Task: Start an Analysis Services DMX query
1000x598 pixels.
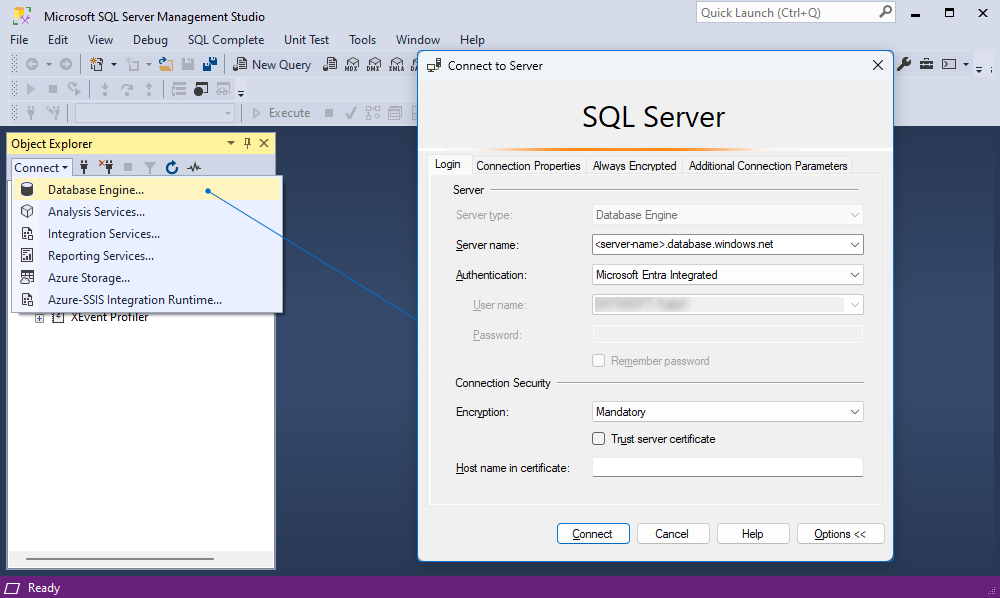Action: click(x=374, y=64)
